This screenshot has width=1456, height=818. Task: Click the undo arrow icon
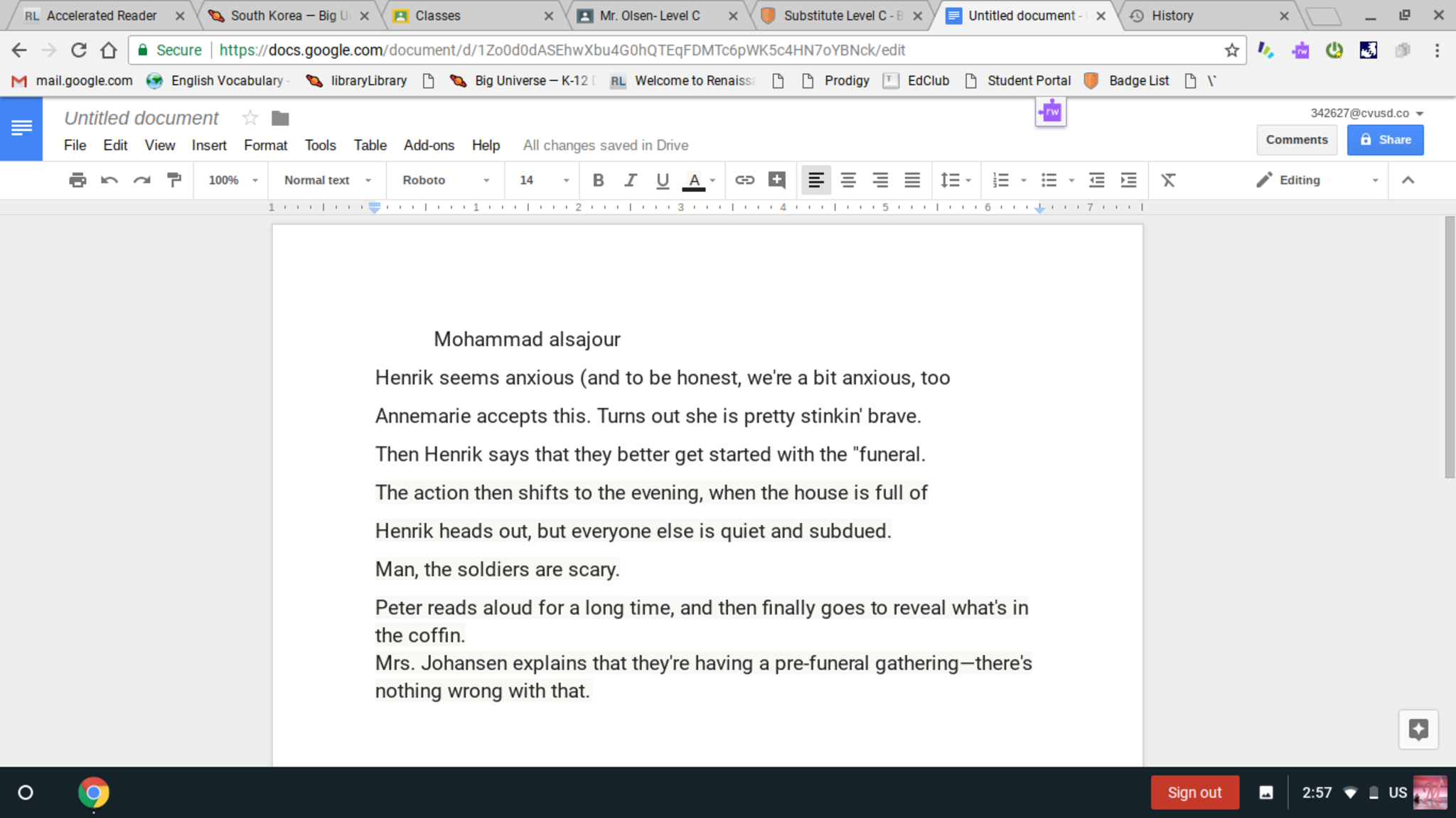pyautogui.click(x=109, y=181)
